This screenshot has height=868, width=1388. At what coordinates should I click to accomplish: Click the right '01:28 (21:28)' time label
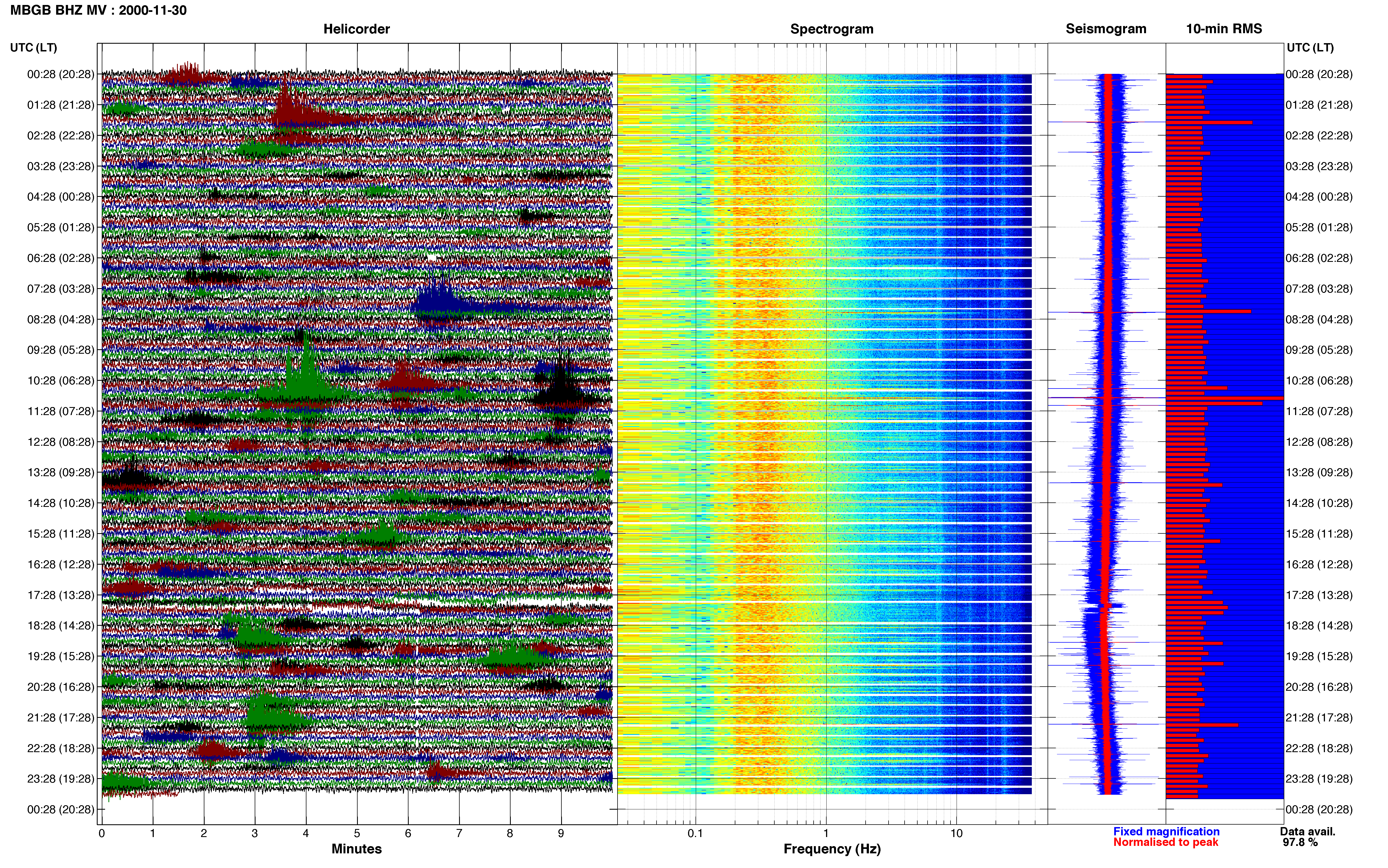tap(1319, 105)
